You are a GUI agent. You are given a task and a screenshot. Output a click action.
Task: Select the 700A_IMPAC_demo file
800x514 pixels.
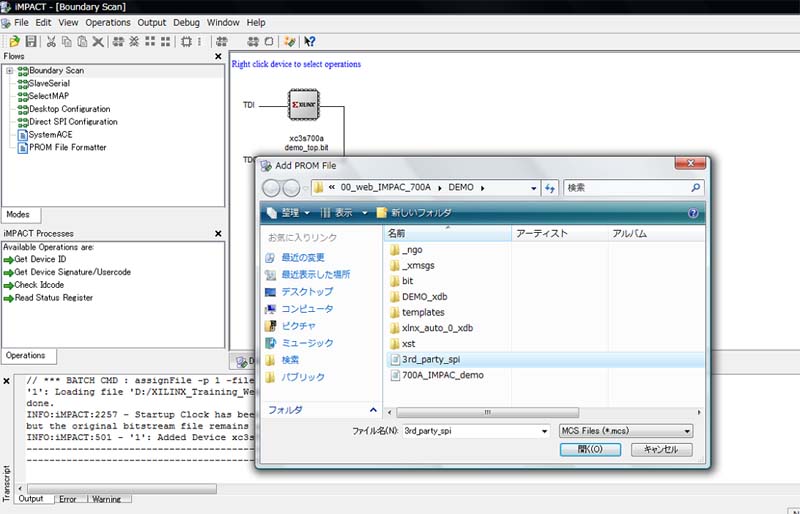pos(437,375)
